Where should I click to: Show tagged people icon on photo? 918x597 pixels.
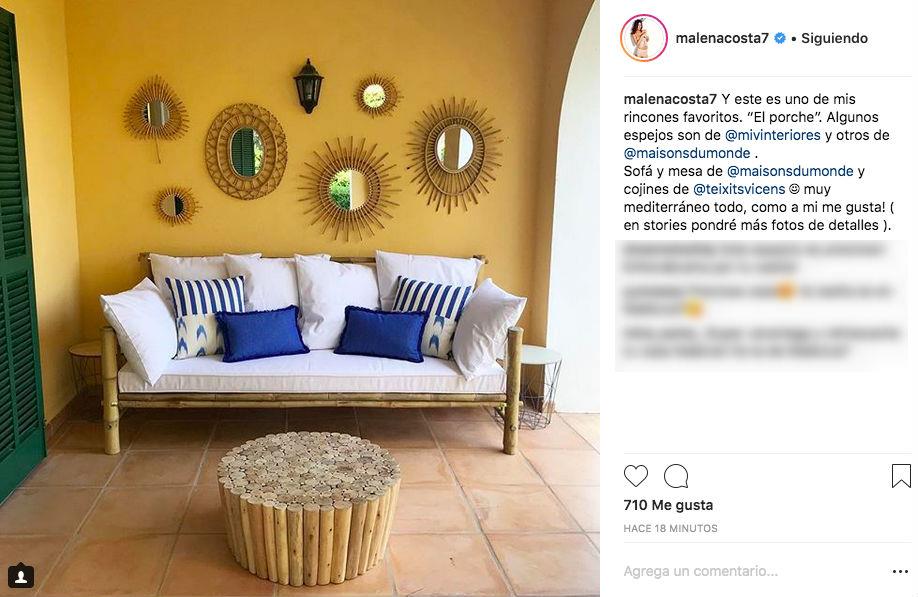pos(21,576)
